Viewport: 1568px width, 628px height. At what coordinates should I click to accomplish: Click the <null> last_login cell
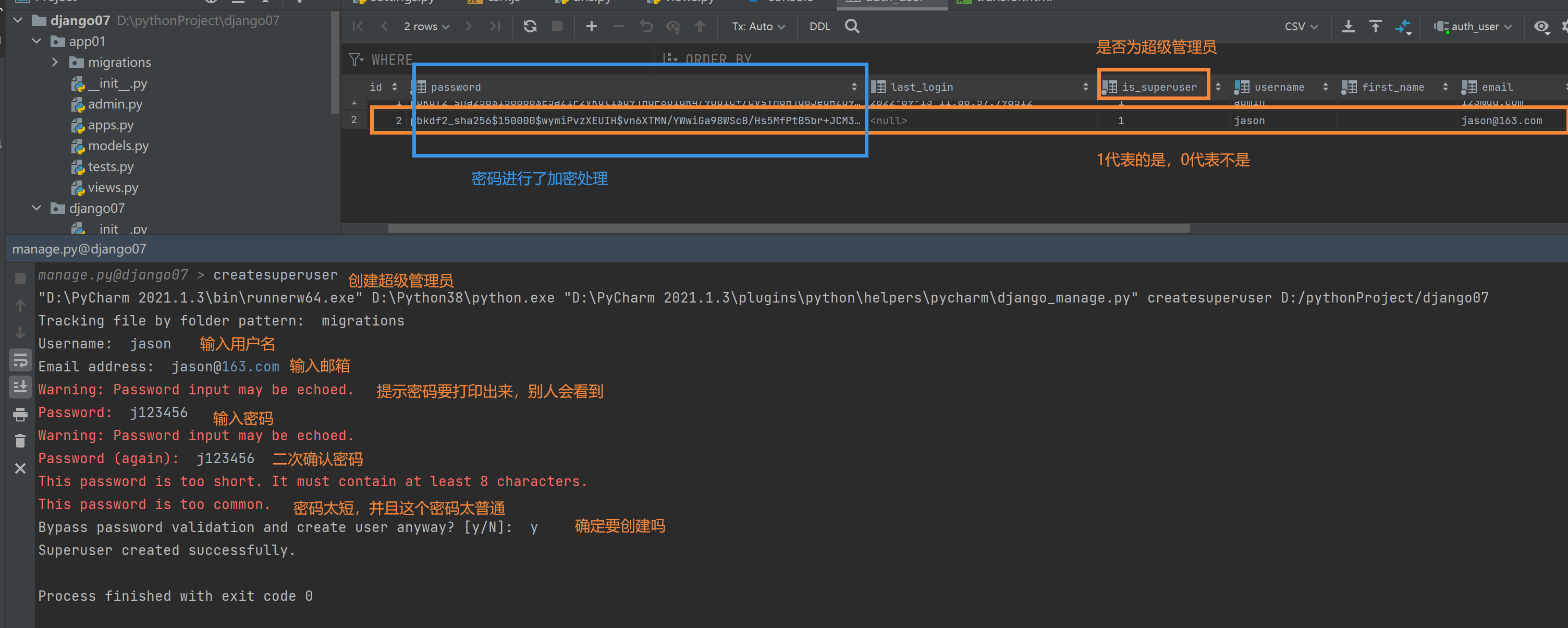point(981,120)
